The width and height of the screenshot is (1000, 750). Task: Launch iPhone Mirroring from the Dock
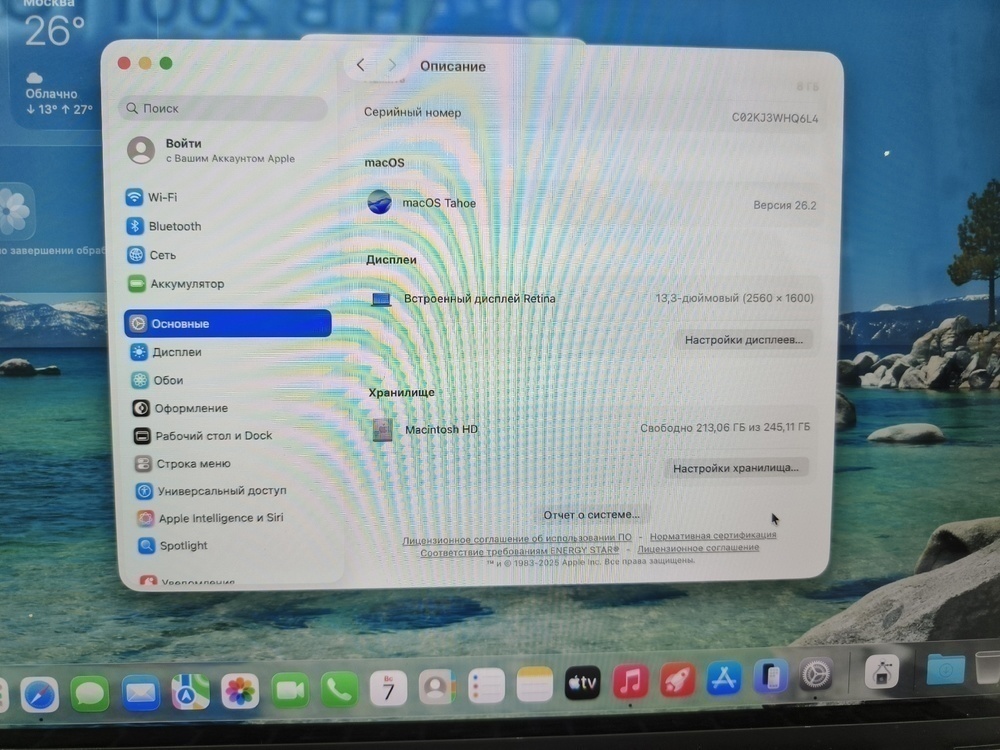[x=770, y=676]
